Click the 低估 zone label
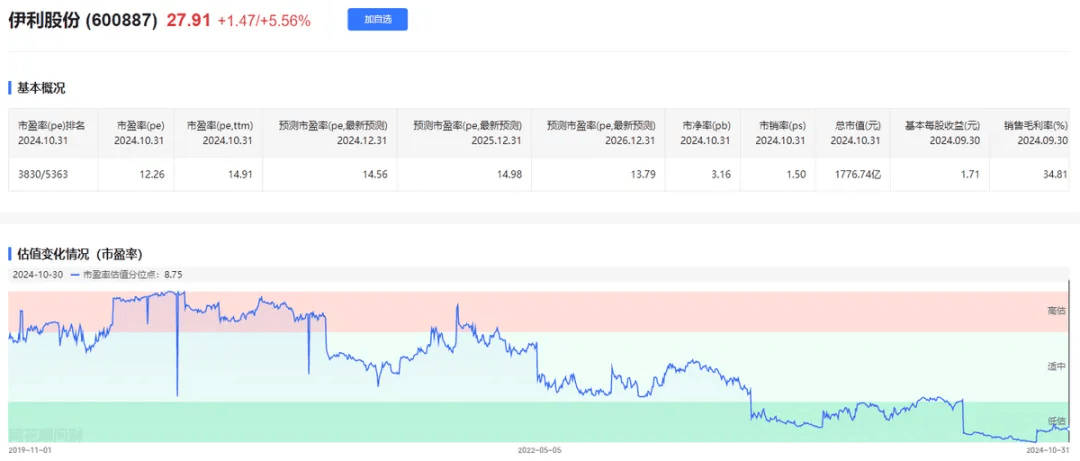Screen dimensions: 1080x461 1056,421
